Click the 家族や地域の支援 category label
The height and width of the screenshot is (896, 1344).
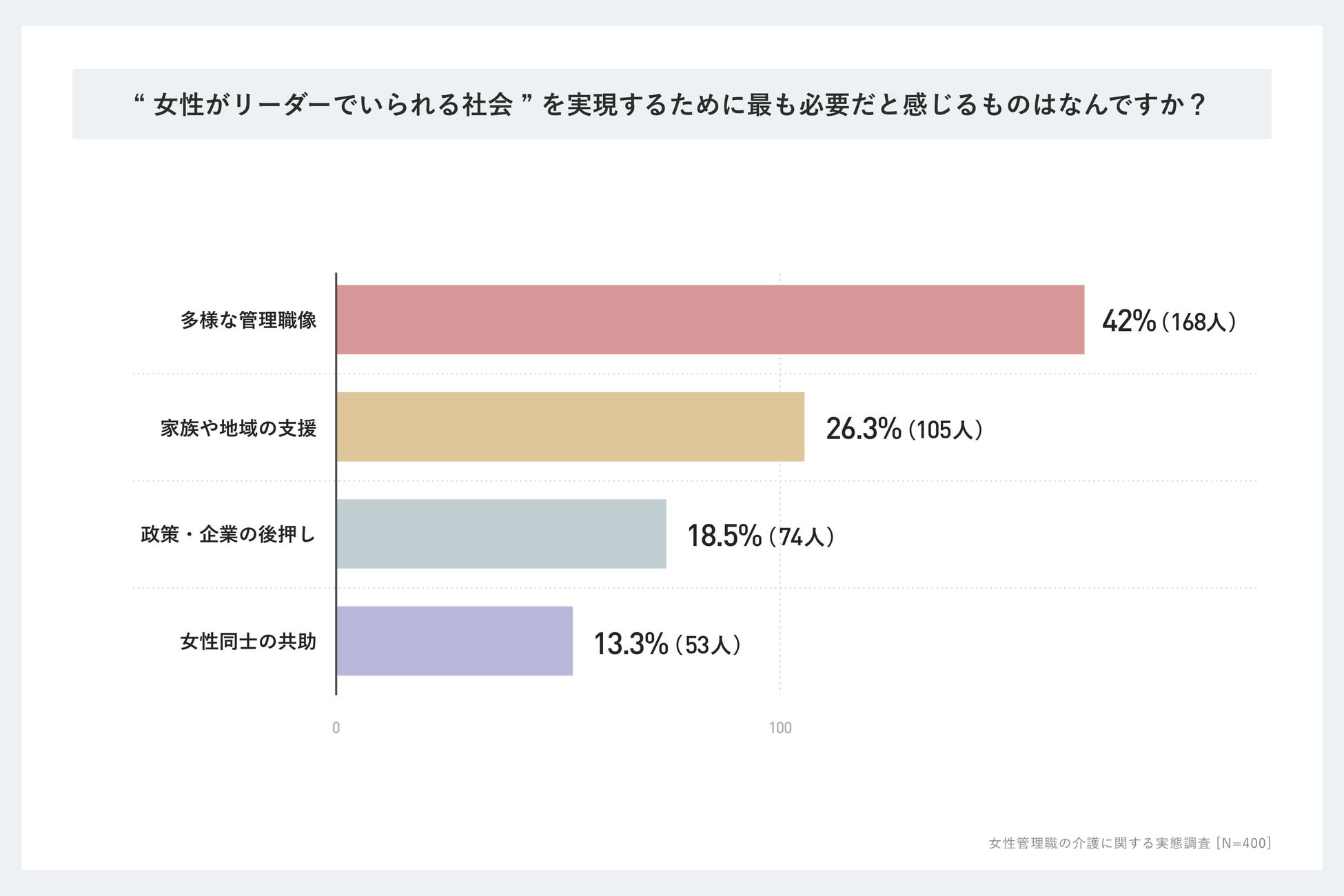[238, 428]
